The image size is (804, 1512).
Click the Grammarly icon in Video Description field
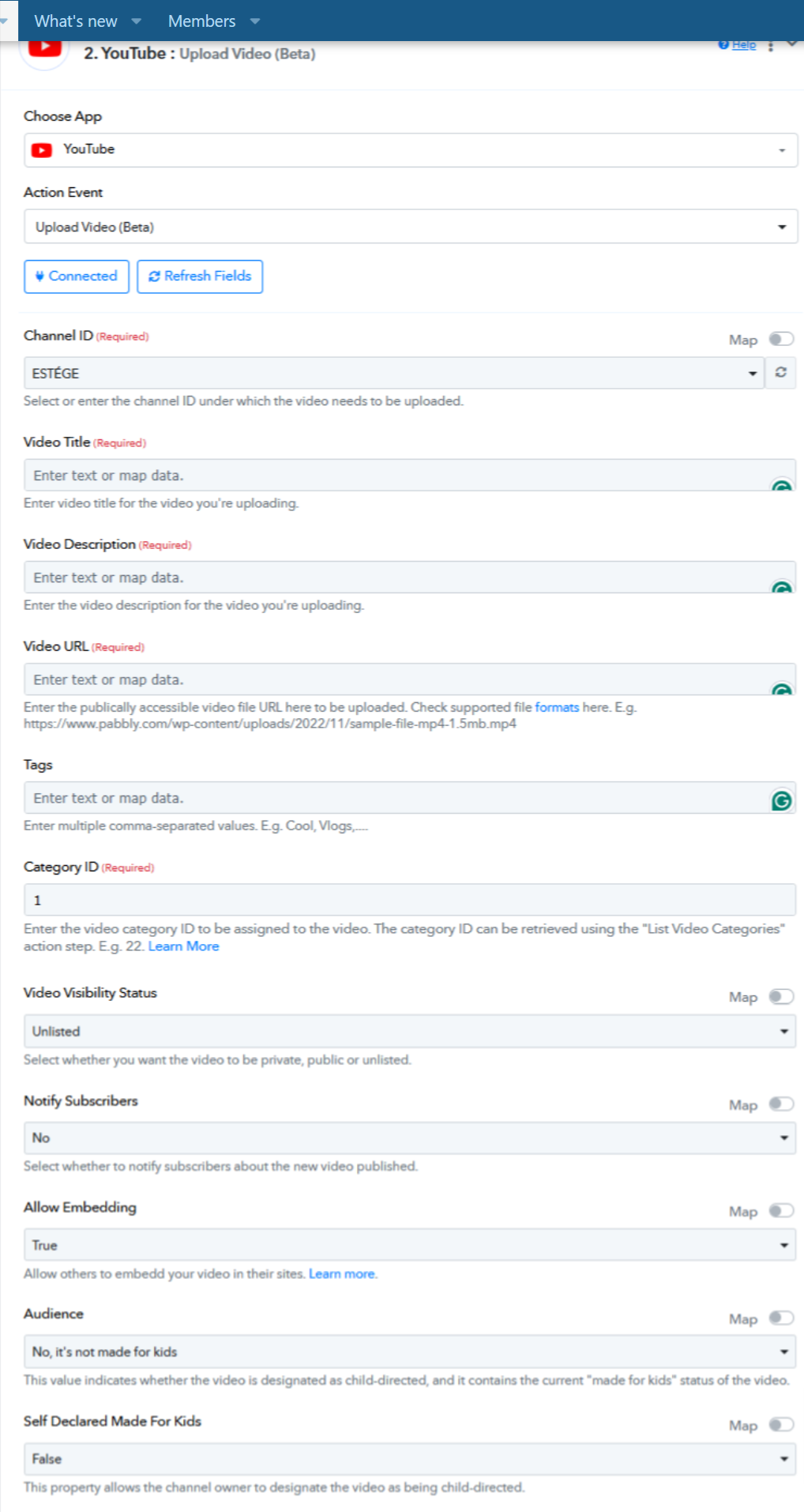(x=781, y=587)
